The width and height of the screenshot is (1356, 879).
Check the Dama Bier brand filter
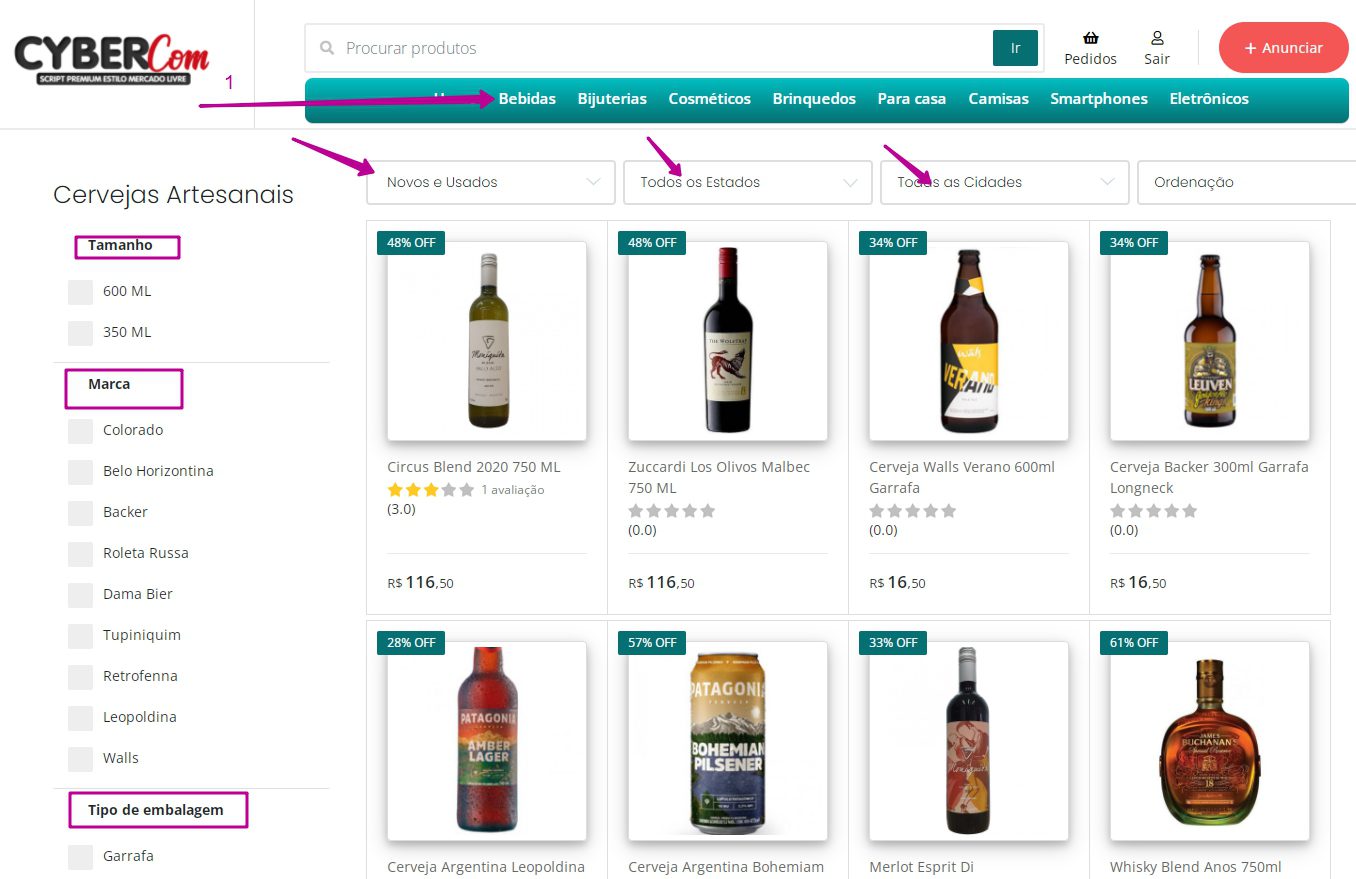tap(80, 595)
